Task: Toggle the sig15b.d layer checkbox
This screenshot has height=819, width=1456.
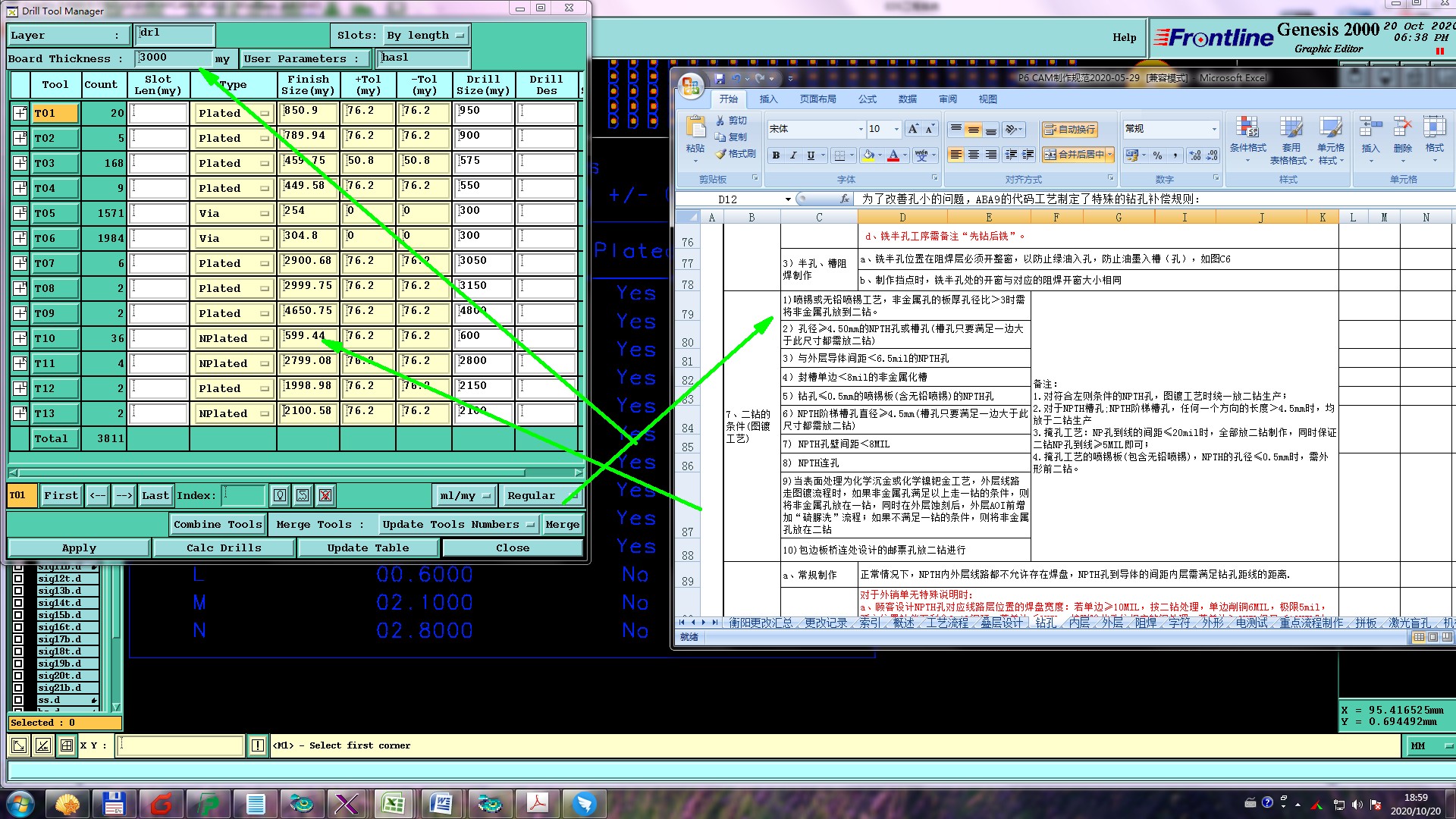Action: pyautogui.click(x=18, y=615)
